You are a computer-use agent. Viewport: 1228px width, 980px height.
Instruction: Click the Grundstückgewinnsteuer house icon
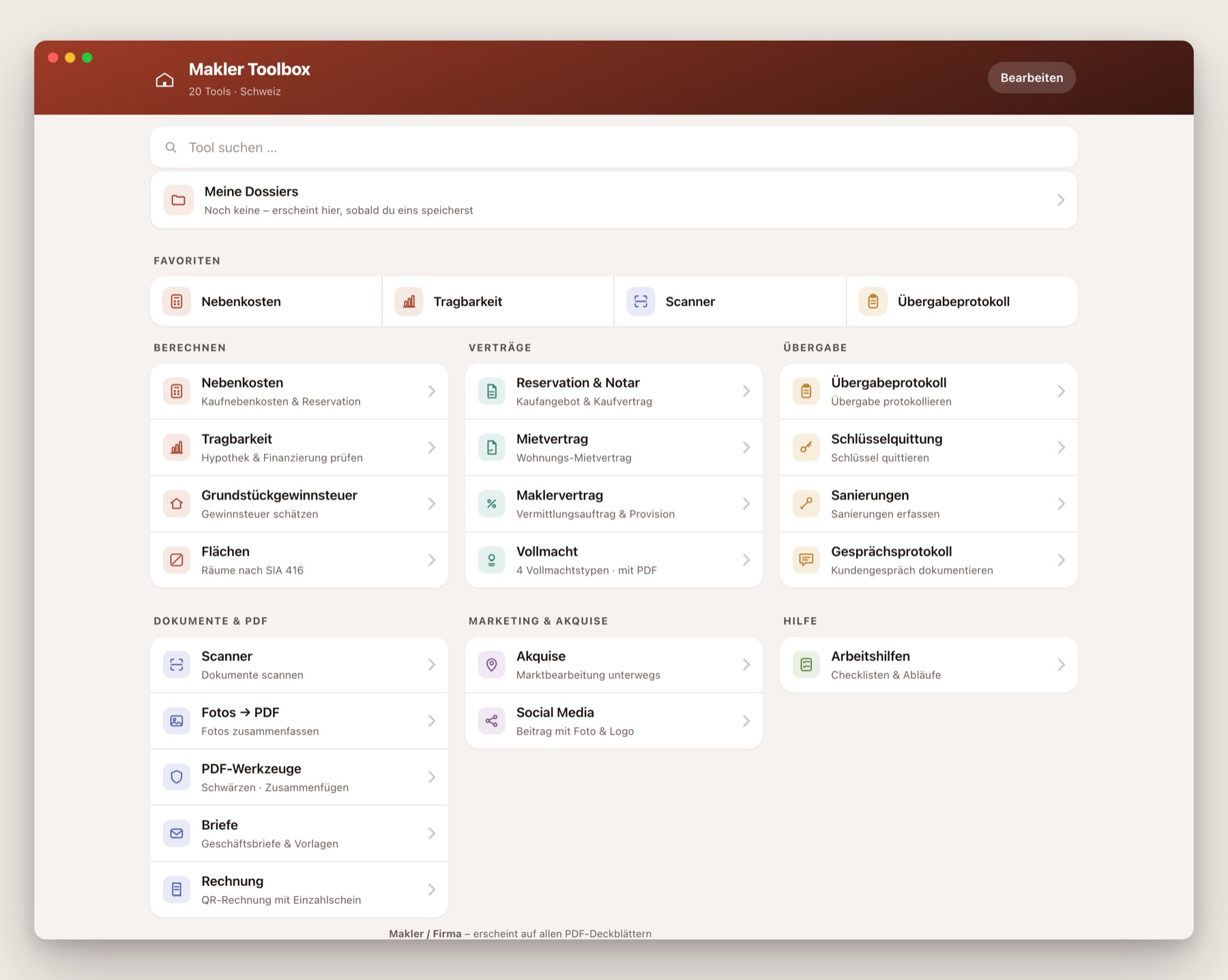pyautogui.click(x=177, y=504)
